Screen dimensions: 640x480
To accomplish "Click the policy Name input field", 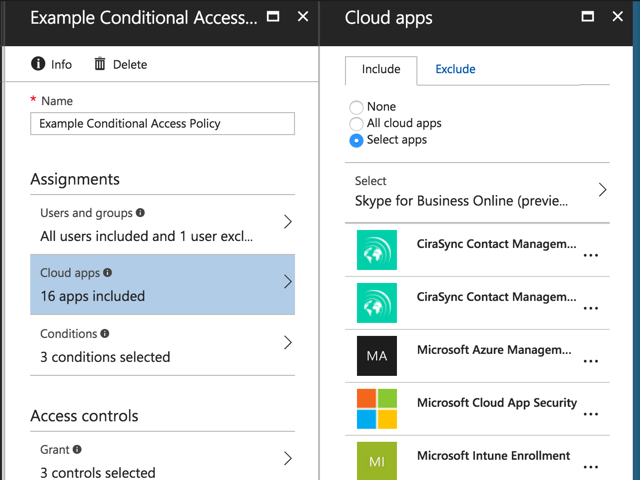I will point(162,124).
